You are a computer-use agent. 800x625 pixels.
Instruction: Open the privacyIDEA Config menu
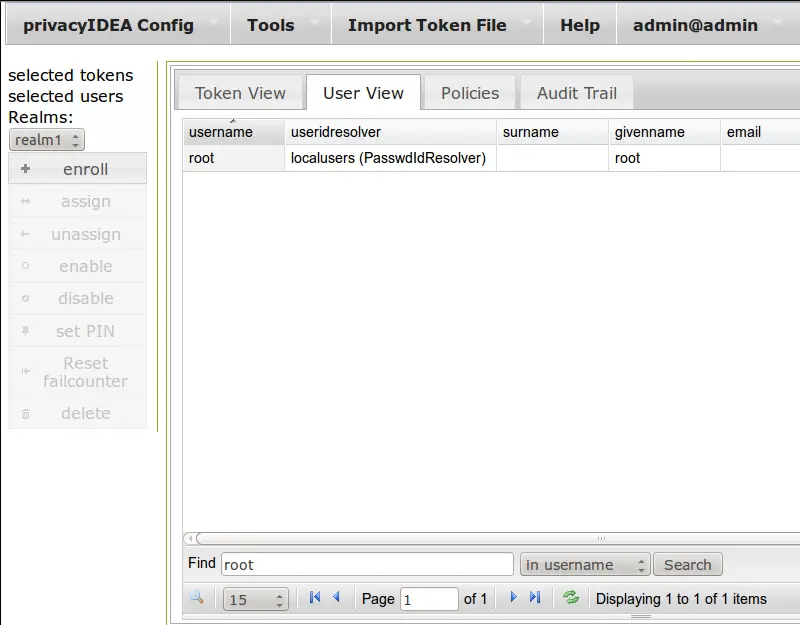tap(118, 25)
